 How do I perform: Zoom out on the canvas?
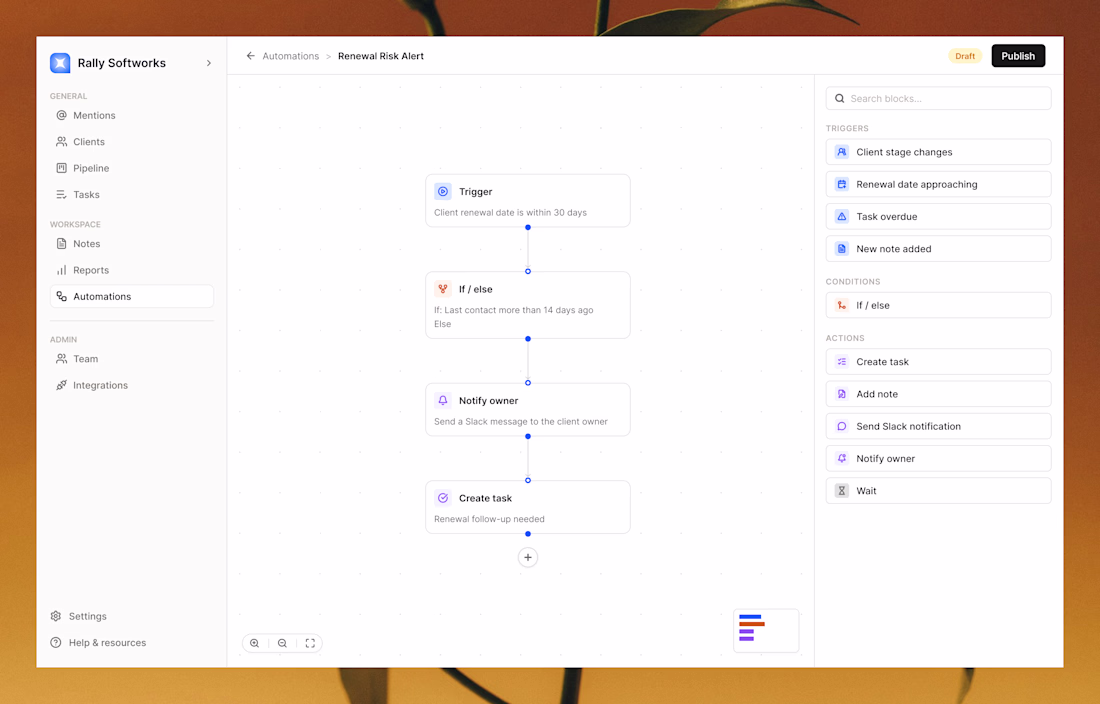(x=282, y=643)
